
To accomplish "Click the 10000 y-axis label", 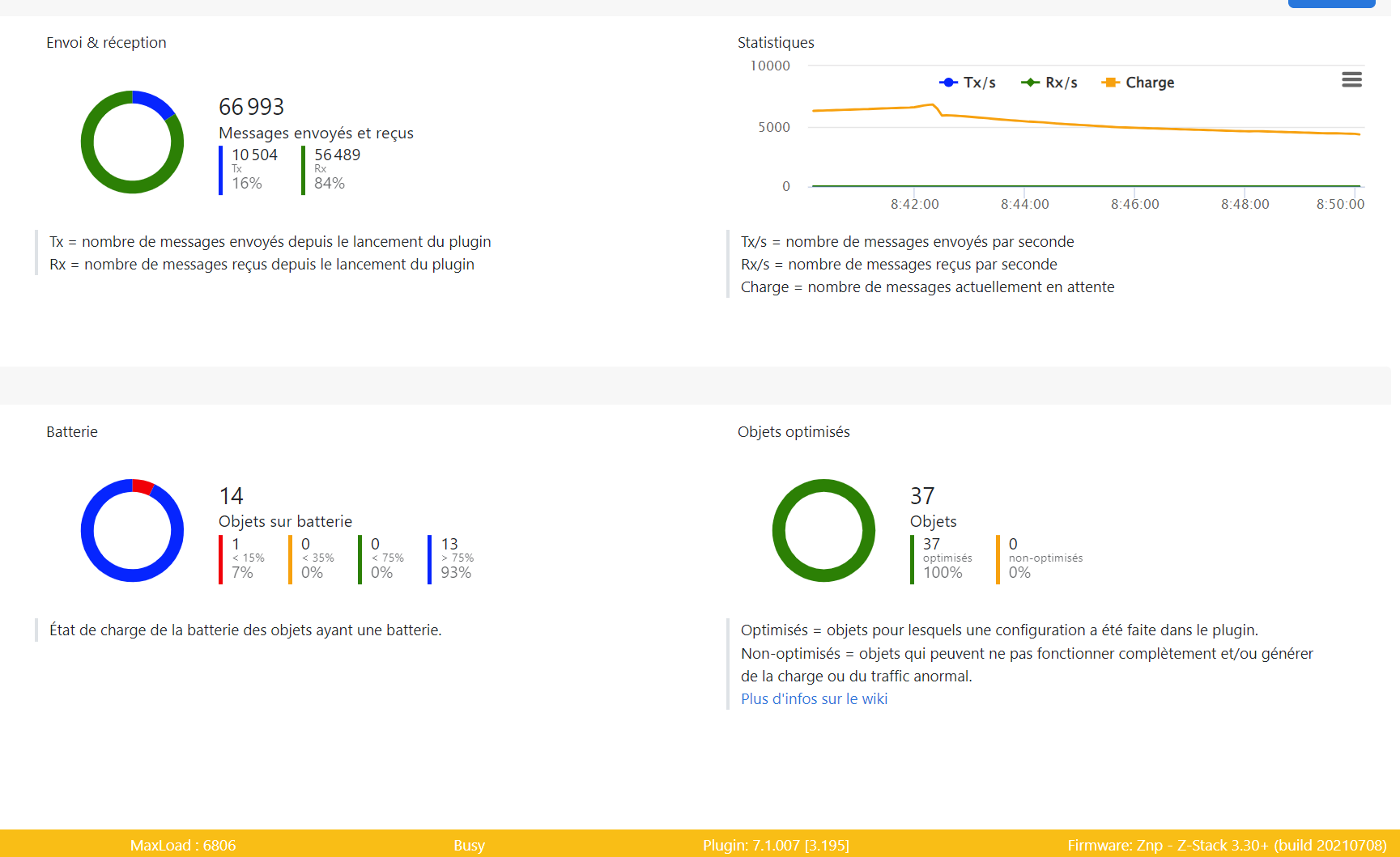I will coord(770,66).
